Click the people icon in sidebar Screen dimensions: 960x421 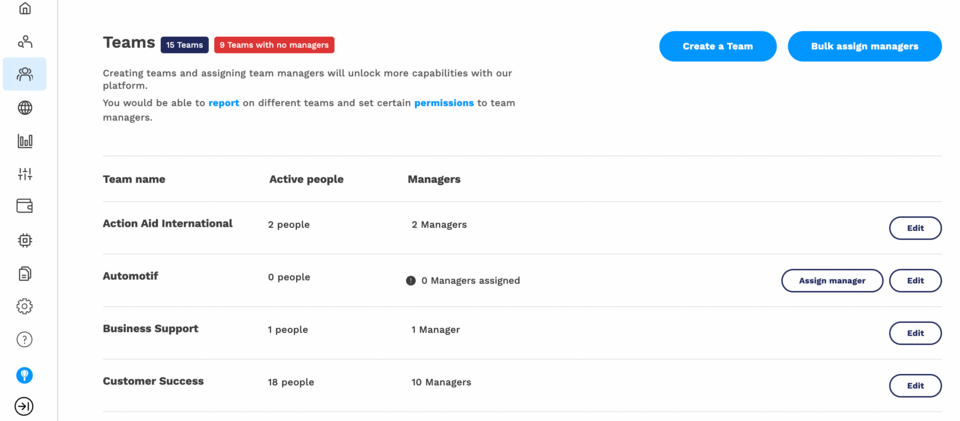click(x=25, y=42)
